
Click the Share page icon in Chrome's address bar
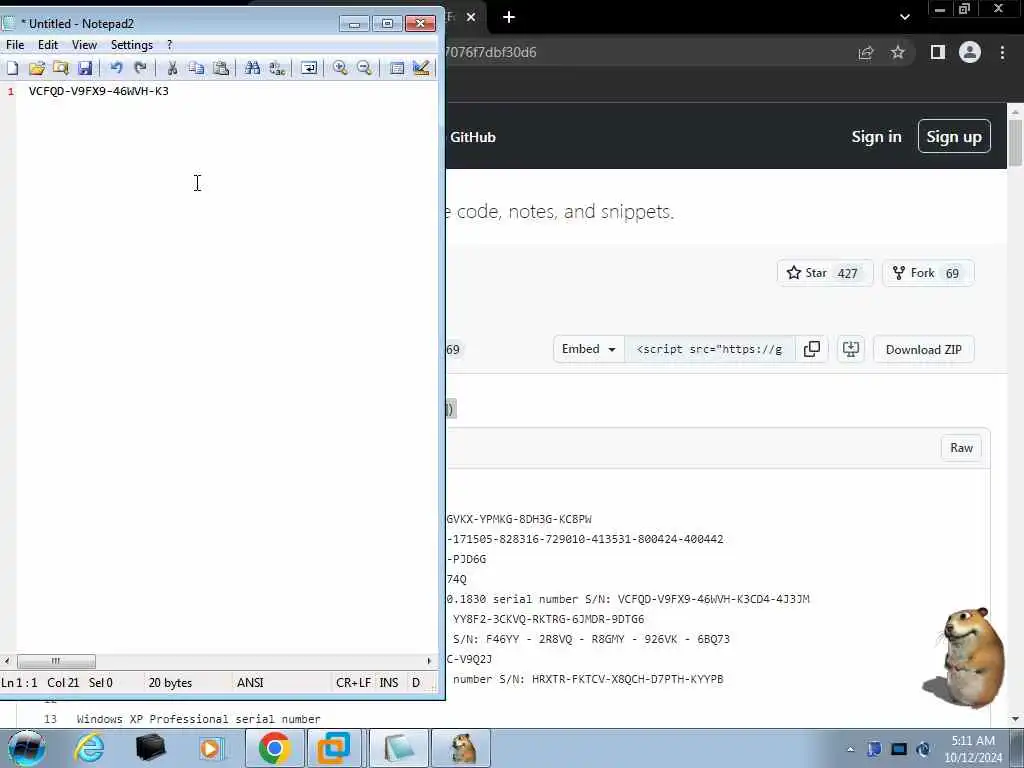tap(866, 52)
